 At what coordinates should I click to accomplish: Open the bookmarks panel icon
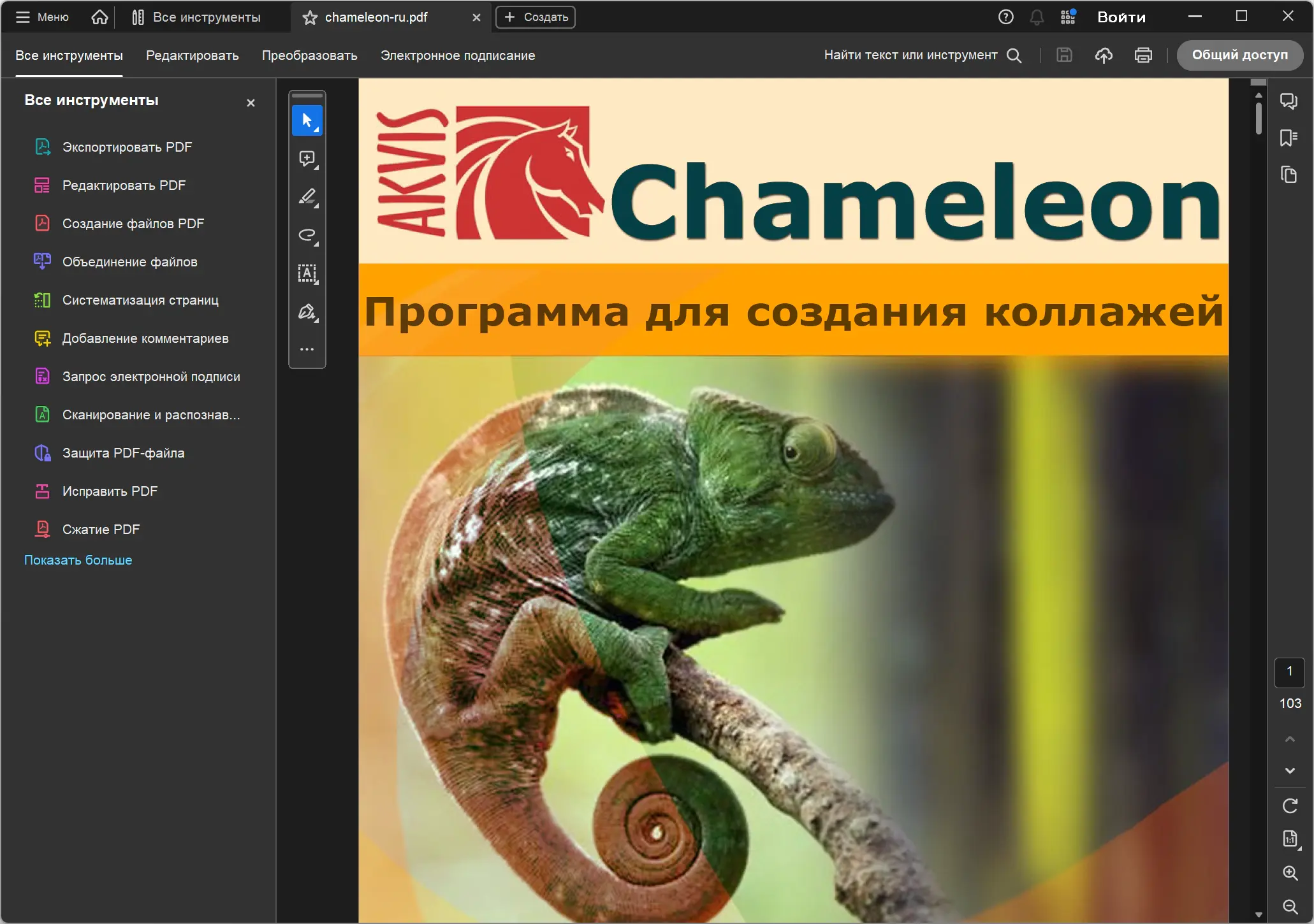coord(1288,138)
